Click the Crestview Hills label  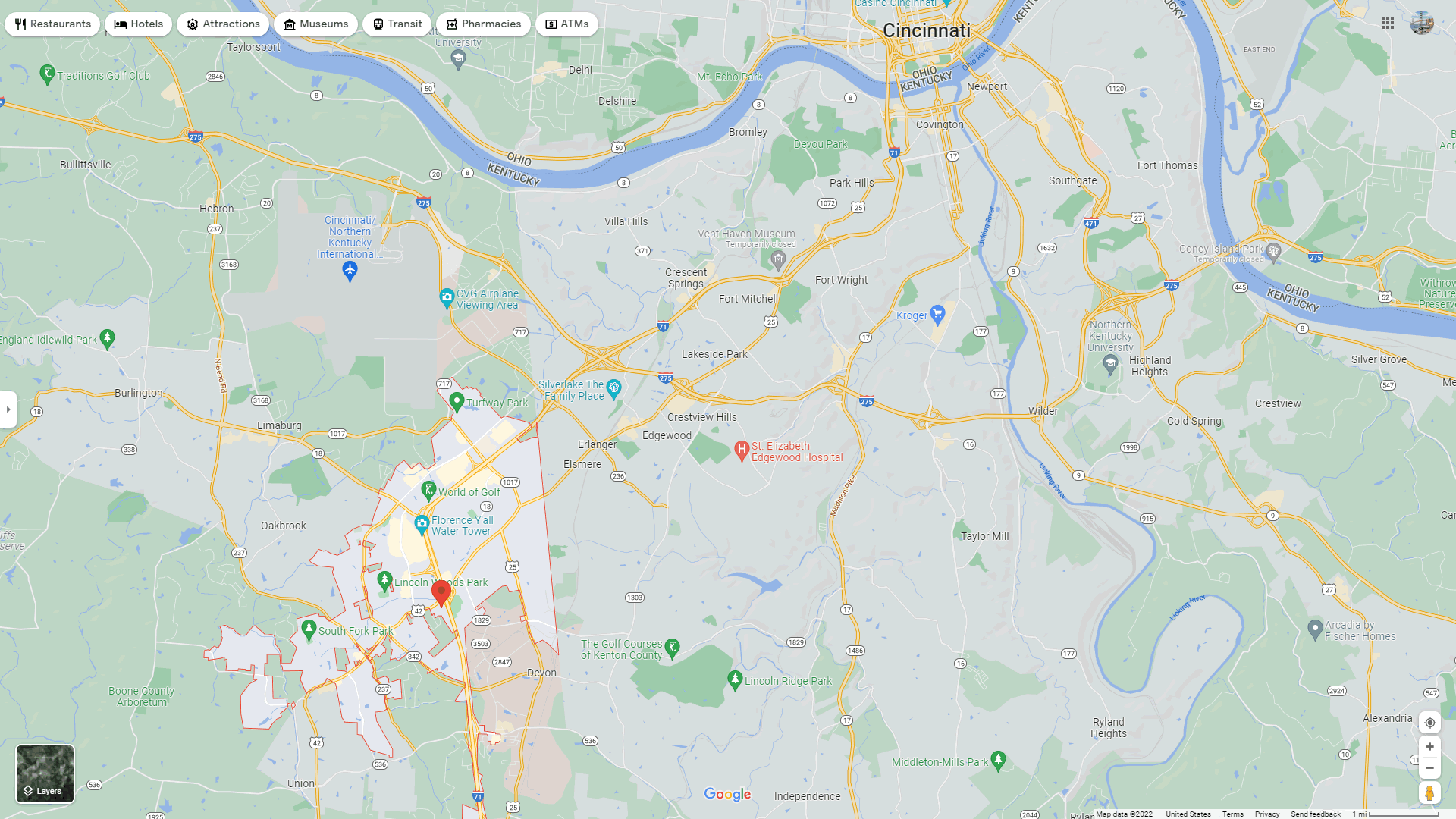point(702,417)
